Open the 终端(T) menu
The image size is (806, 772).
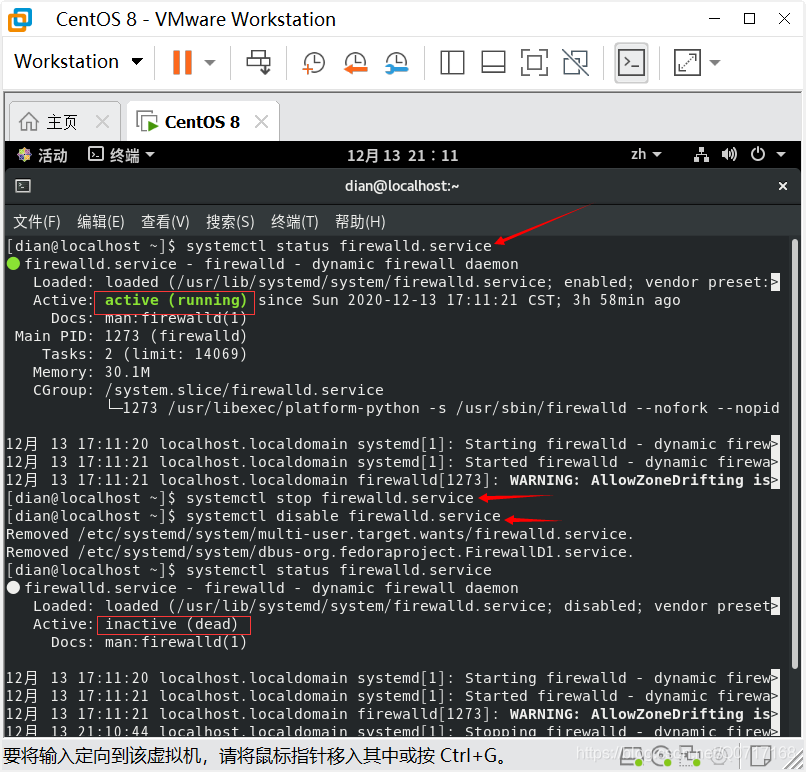point(295,222)
